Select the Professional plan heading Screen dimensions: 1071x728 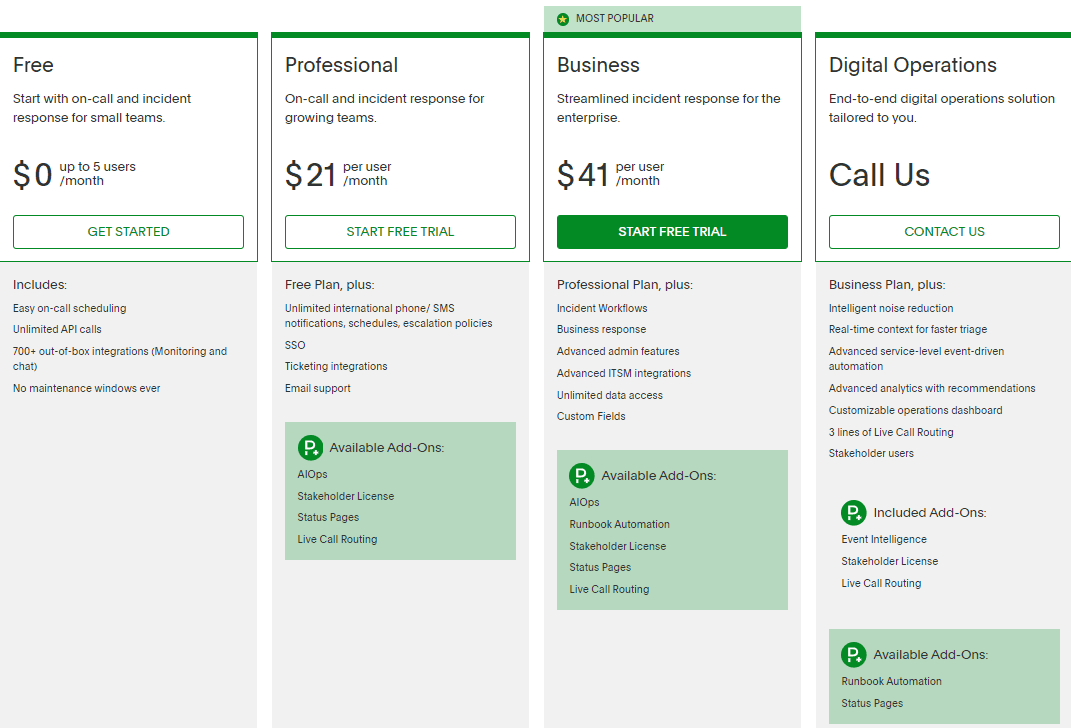[342, 65]
